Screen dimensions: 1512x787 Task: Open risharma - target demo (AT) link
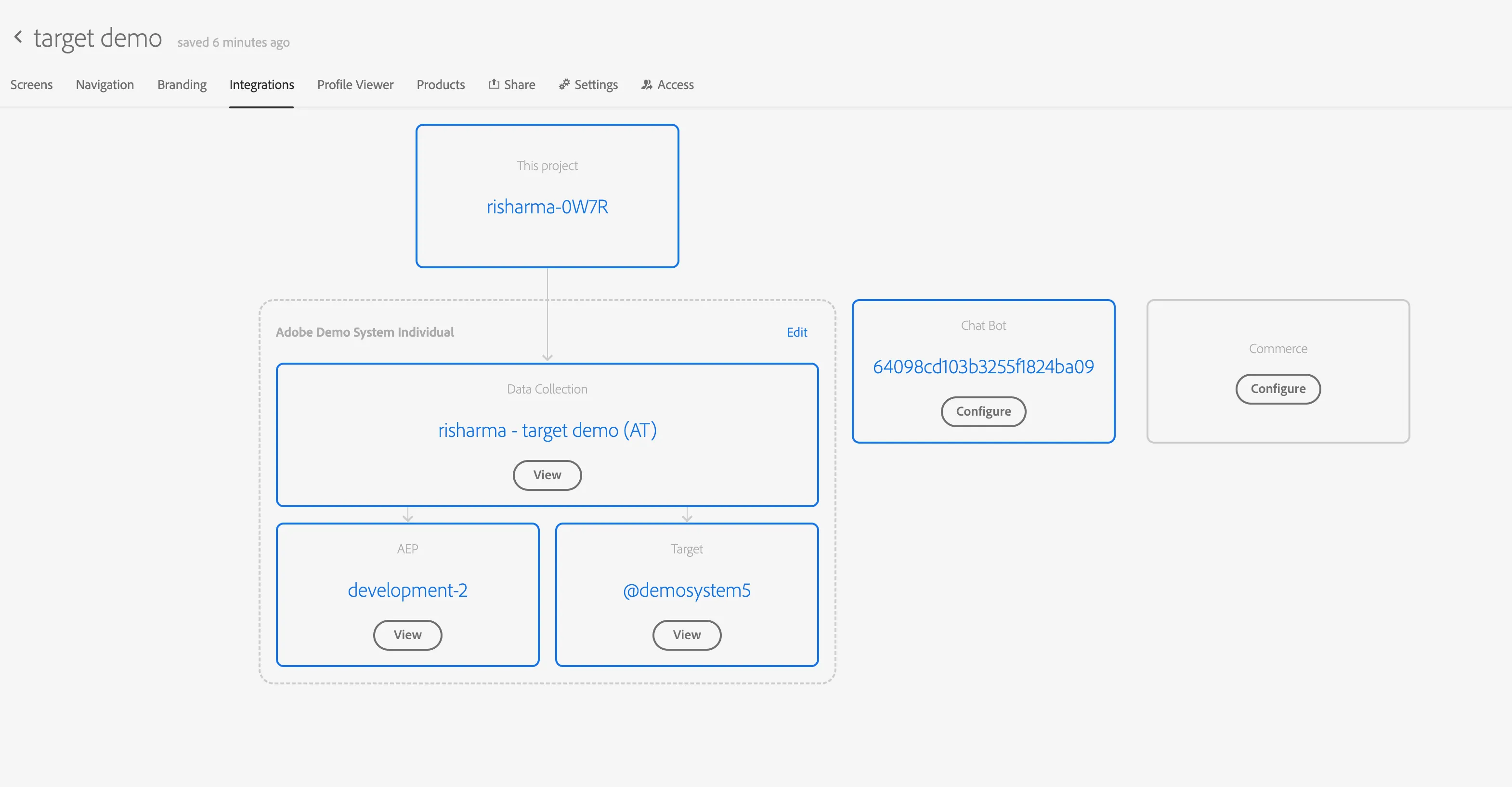547,430
